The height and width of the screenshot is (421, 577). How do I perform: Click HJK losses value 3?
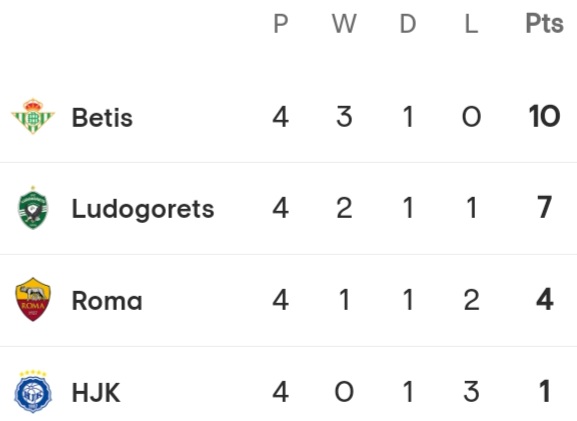coord(471,391)
